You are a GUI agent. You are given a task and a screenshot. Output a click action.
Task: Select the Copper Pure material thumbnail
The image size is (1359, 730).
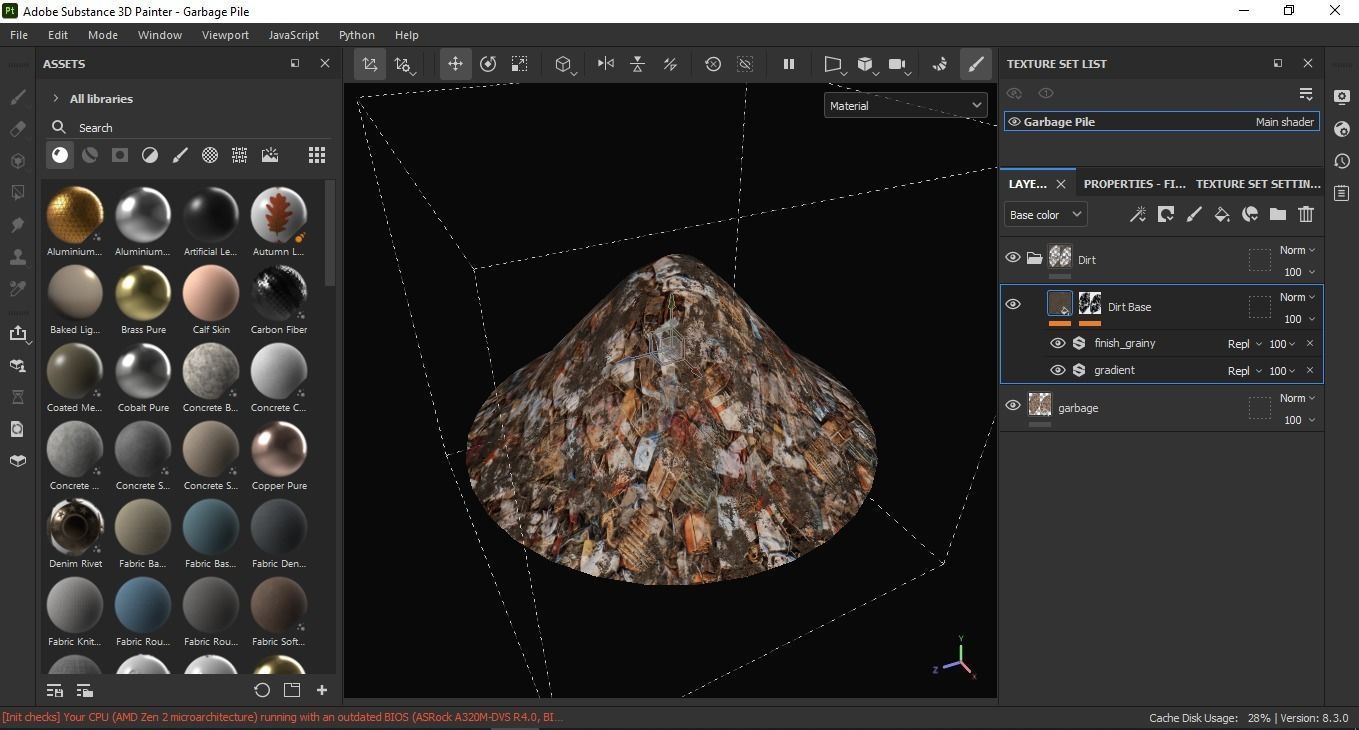pos(279,448)
